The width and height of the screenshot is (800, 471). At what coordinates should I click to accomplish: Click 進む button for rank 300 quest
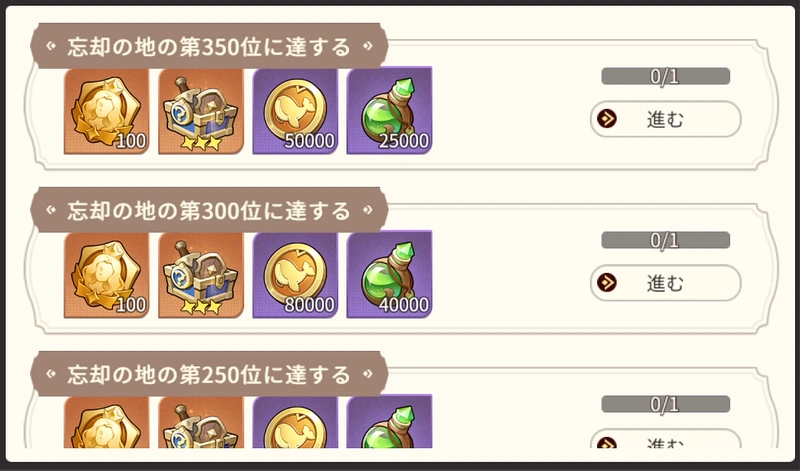[x=665, y=283]
